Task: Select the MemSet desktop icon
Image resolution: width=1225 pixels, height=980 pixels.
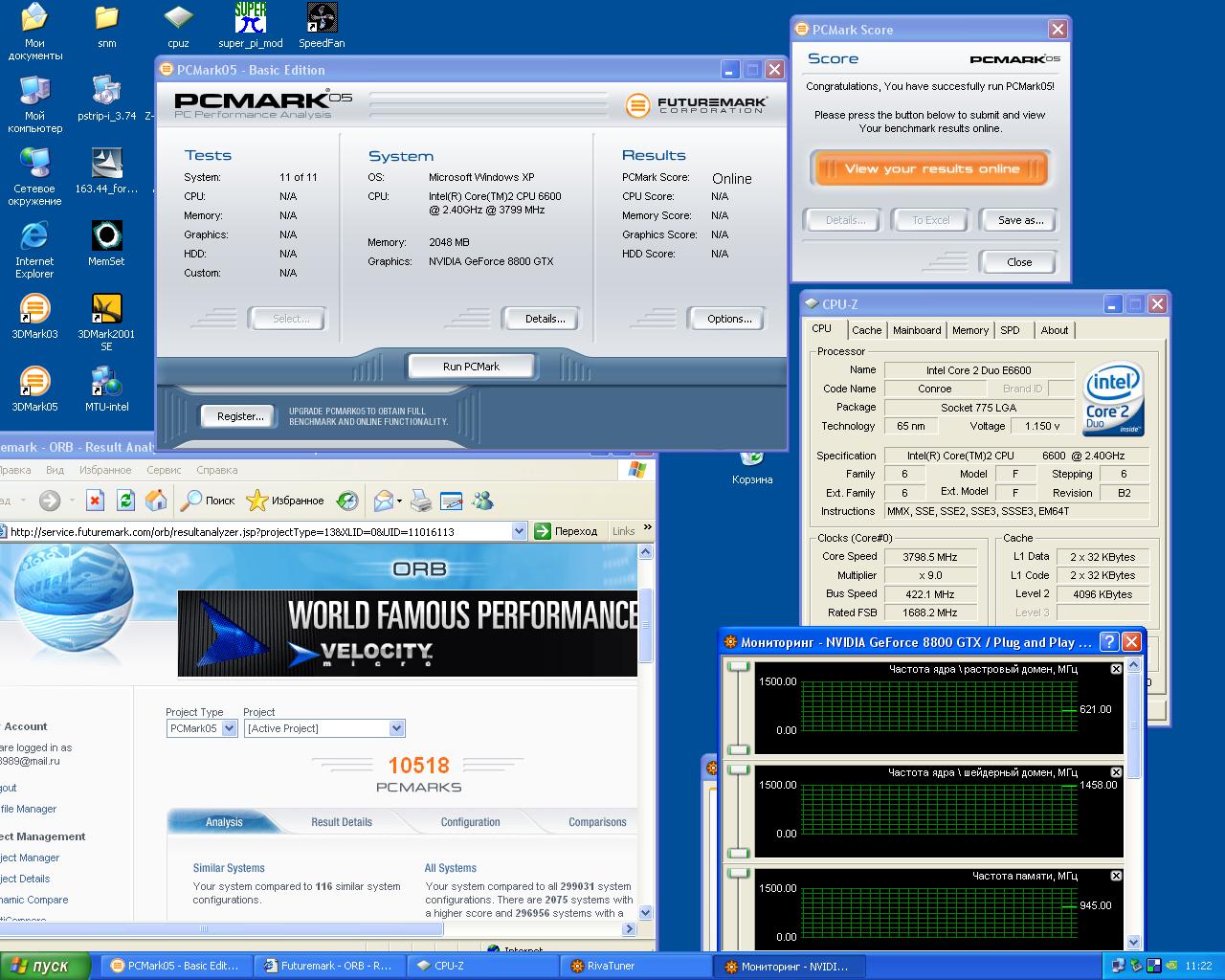Action: [106, 243]
